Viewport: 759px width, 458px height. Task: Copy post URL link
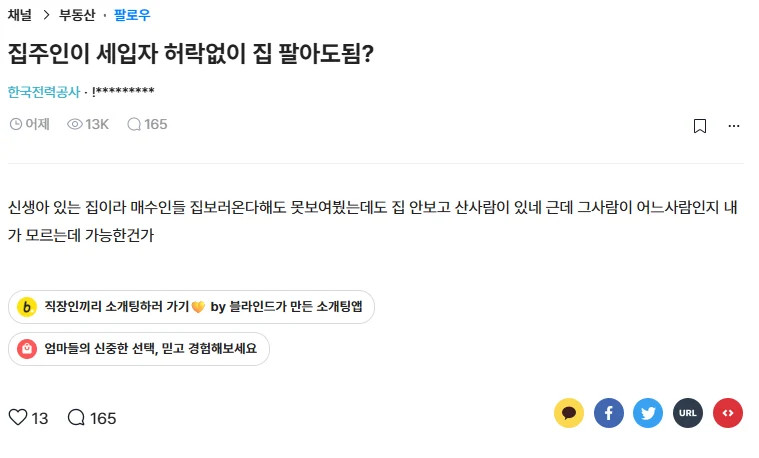[688, 413]
